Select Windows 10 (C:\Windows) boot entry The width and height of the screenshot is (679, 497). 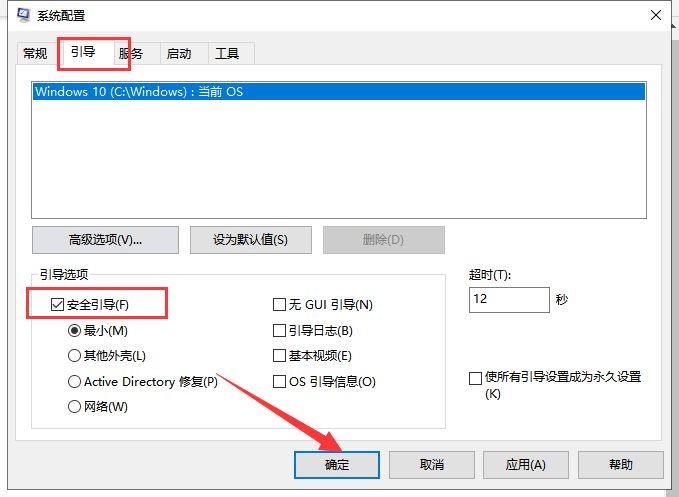(x=339, y=92)
